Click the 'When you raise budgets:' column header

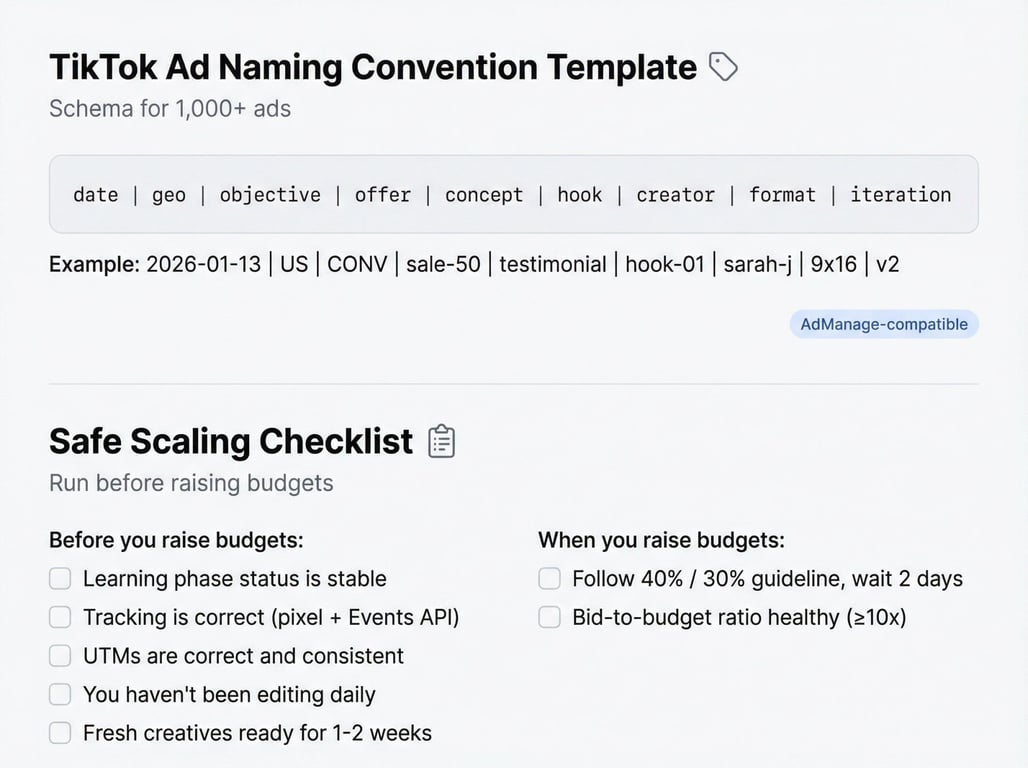pyautogui.click(x=661, y=541)
